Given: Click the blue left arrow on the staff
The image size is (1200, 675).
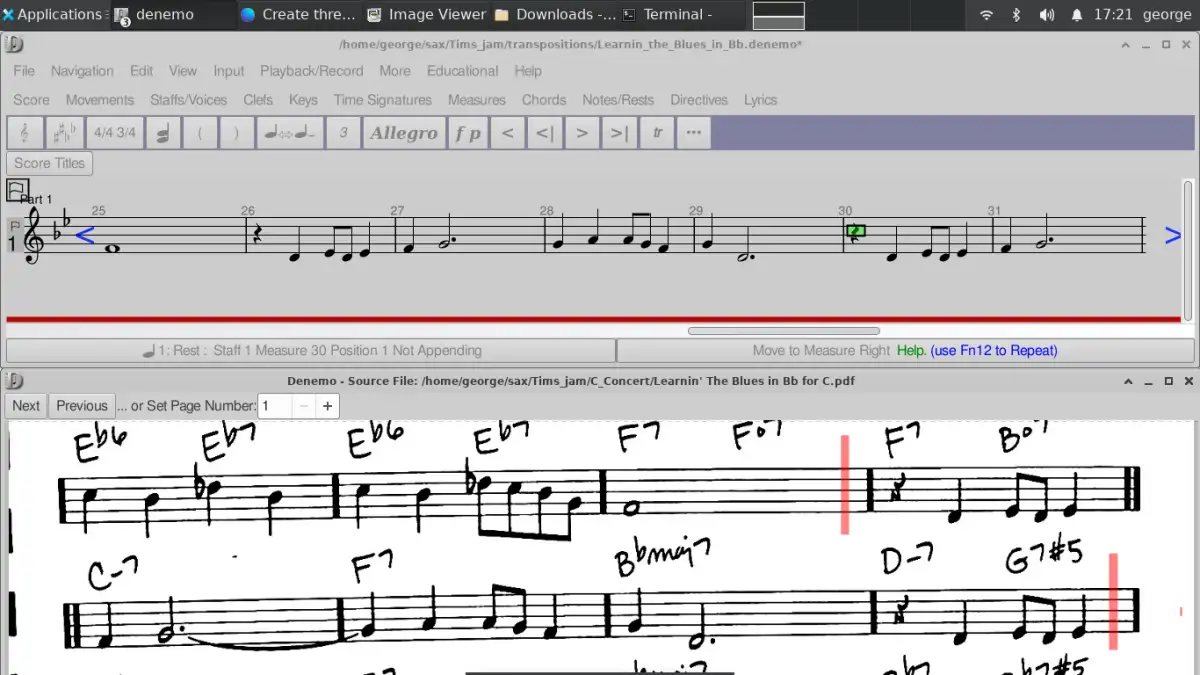Looking at the screenshot, I should 85,236.
